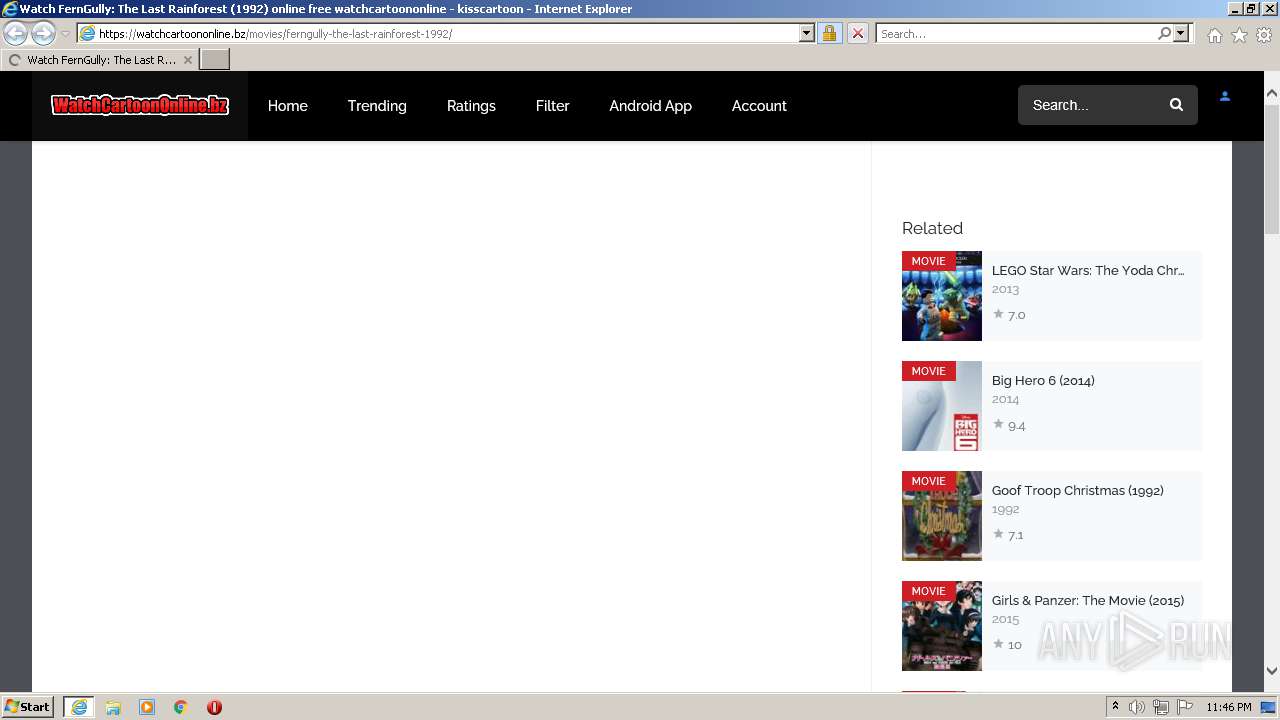Open Windows Explorer folder taskbar icon
Image resolution: width=1280 pixels, height=720 pixels.
tap(113, 707)
